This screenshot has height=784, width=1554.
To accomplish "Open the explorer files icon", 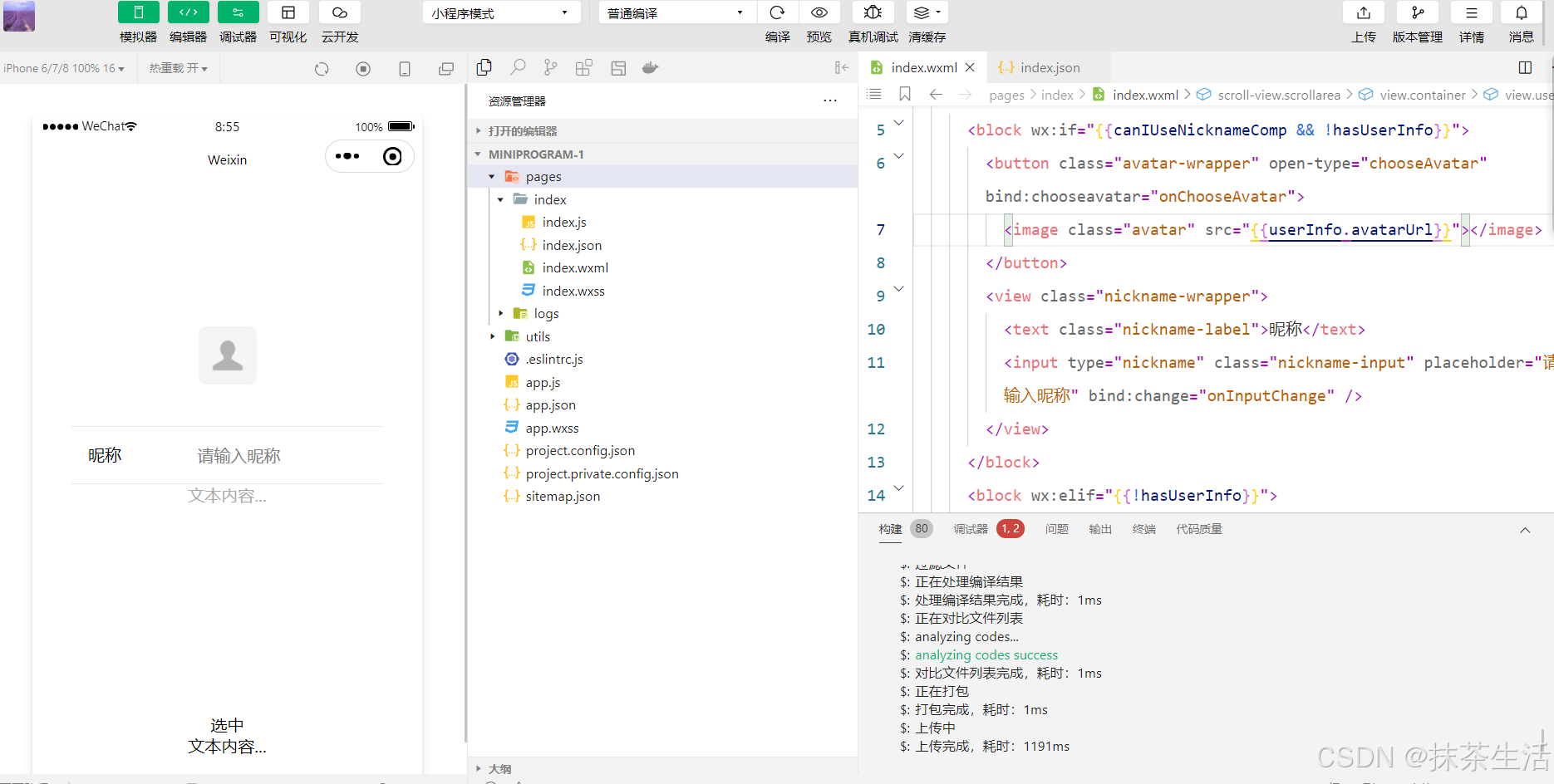I will (484, 67).
